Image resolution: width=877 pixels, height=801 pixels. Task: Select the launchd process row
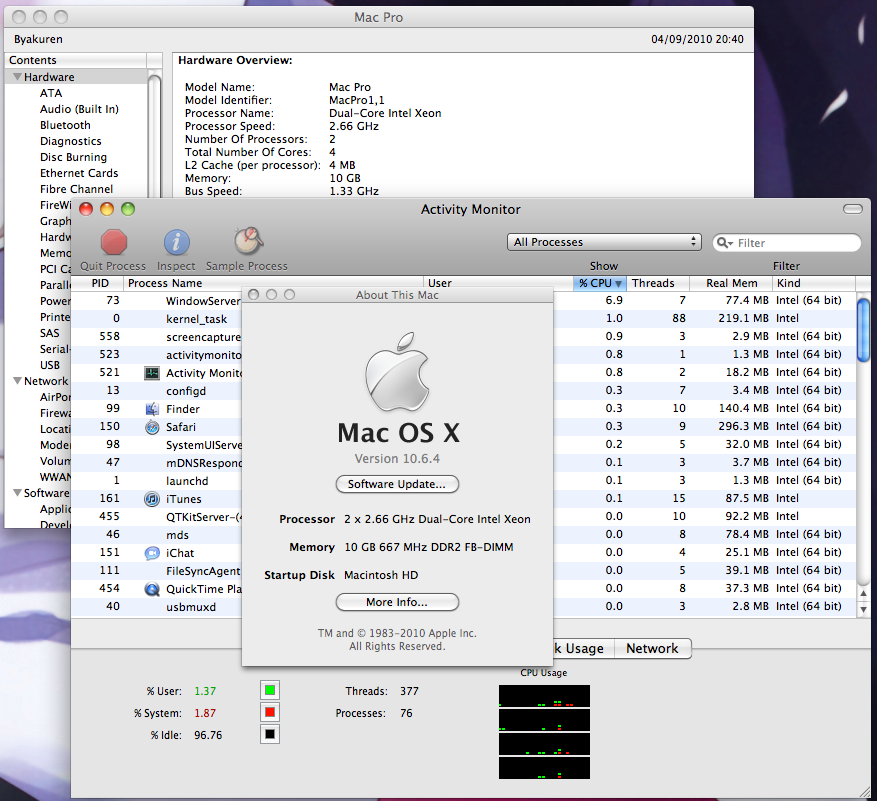click(464, 480)
